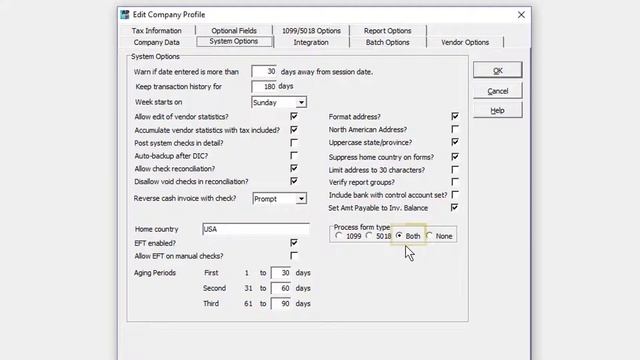Open the 1099/5018 Options tab
Image resolution: width=640 pixels, height=360 pixels.
click(311, 31)
